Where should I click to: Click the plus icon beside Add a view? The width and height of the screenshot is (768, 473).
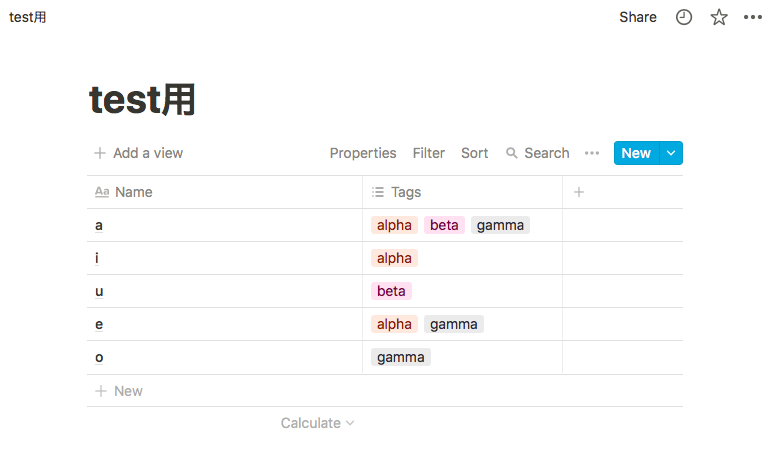coord(100,153)
